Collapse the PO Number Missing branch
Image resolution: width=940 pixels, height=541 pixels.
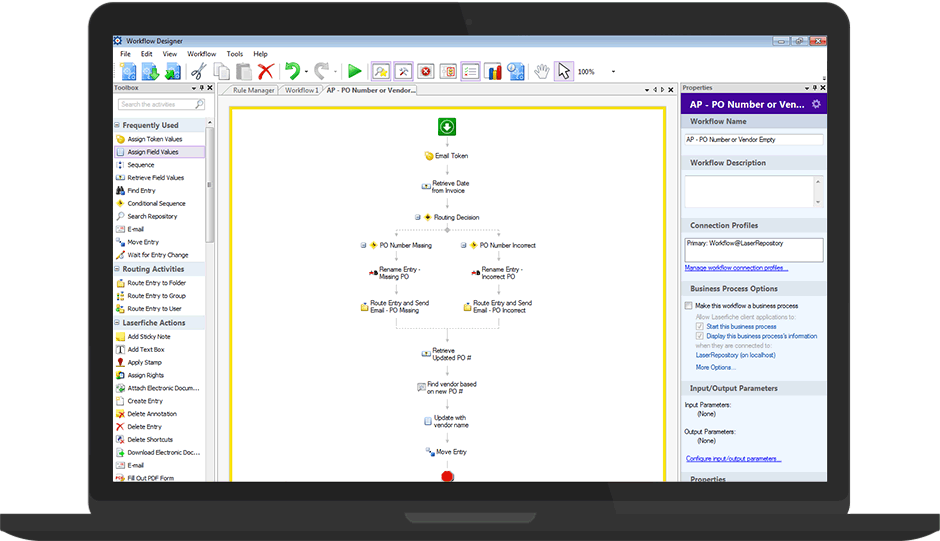click(x=363, y=245)
